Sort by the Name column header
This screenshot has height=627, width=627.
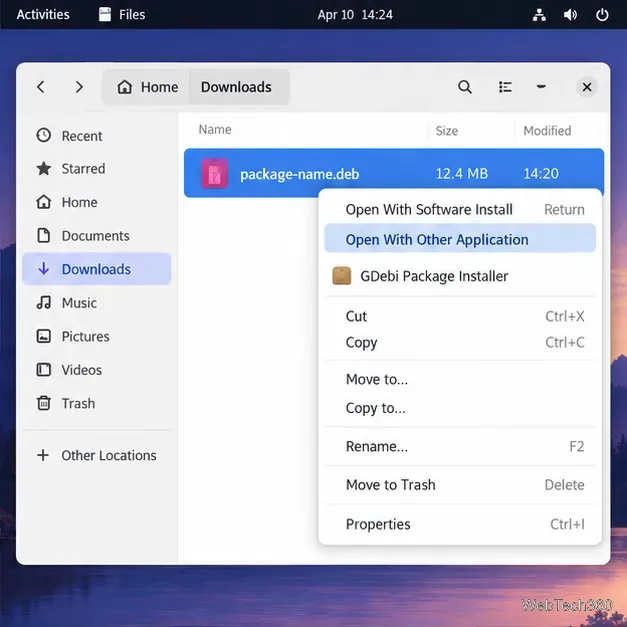click(x=215, y=130)
